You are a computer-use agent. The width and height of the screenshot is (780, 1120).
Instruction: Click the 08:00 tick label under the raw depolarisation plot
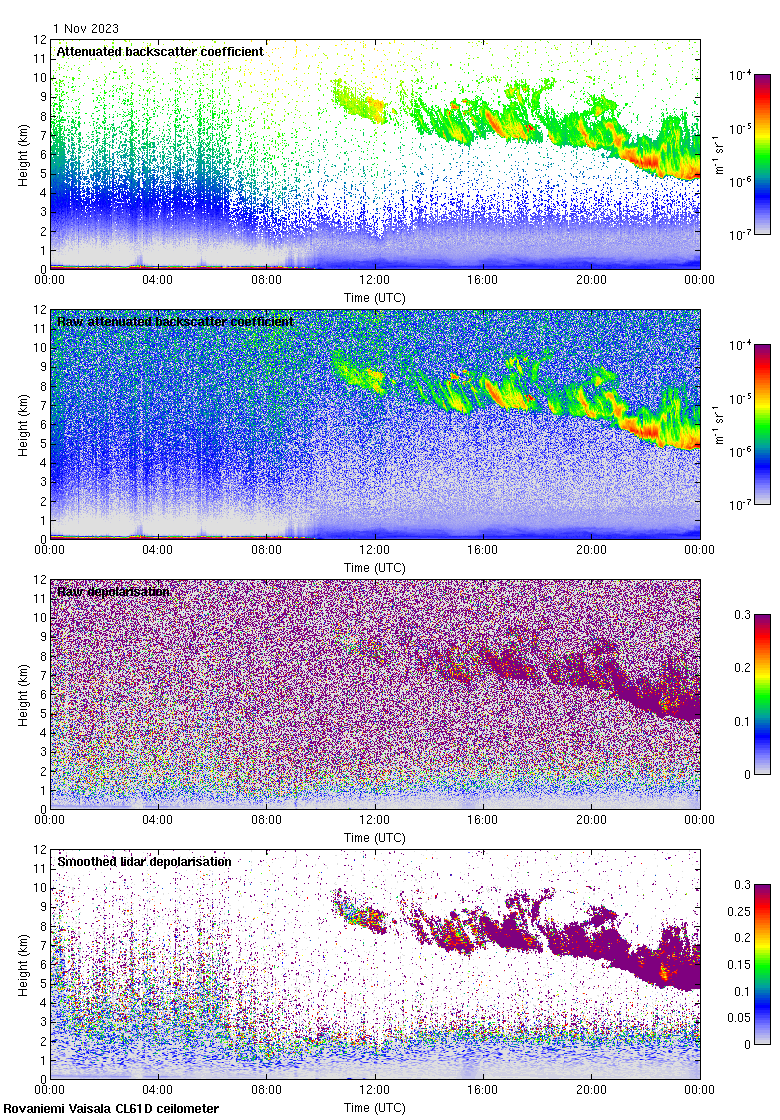tap(266, 820)
